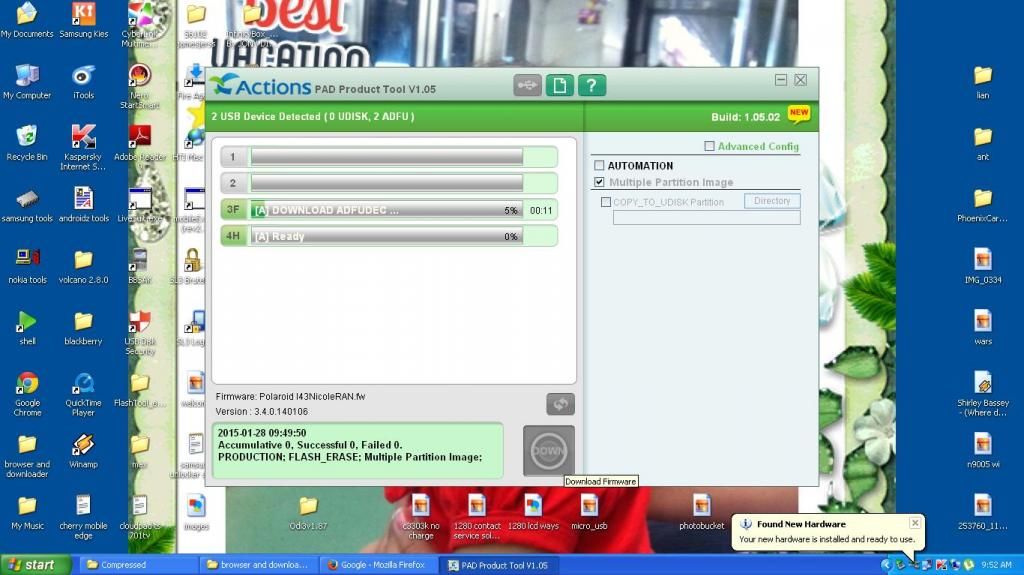Click the NEW build badge
1024x575 pixels.
coord(799,114)
